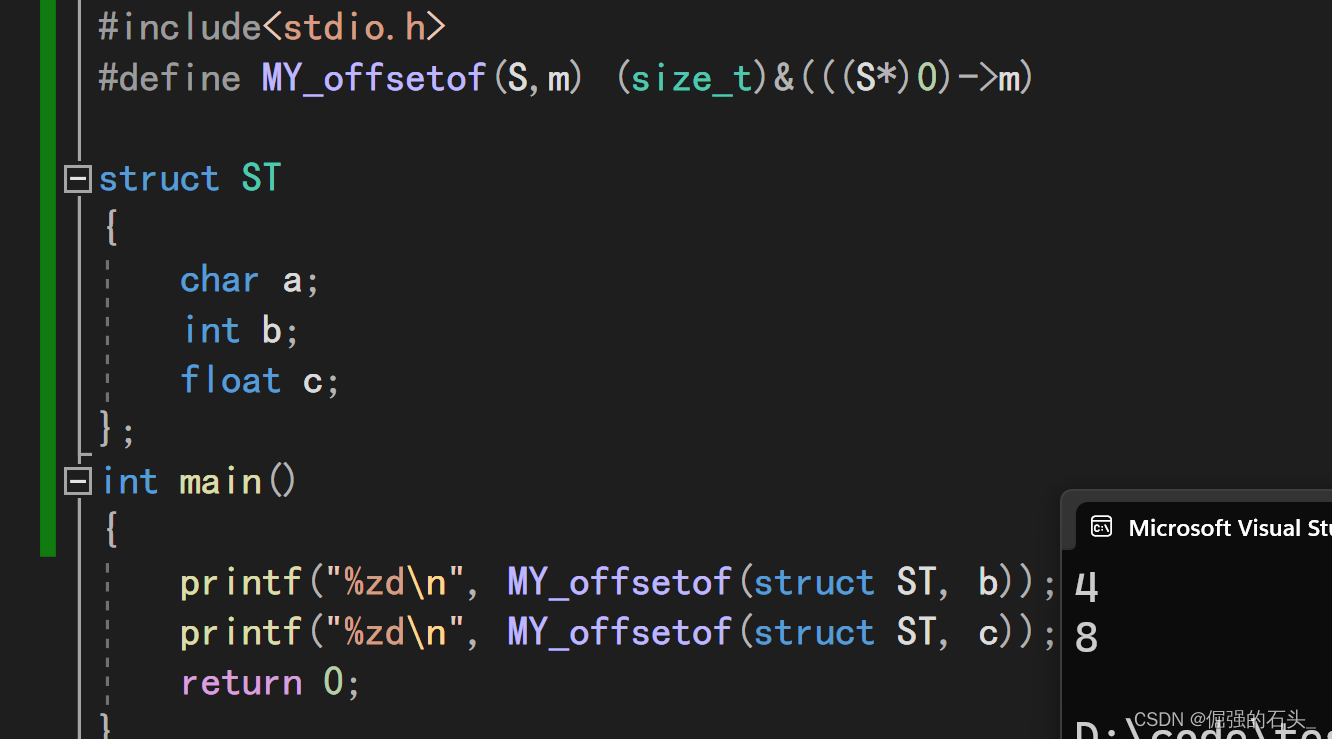Click the MY_offsetof macro name in #define
This screenshot has height=739, width=1332.
pos(373,78)
